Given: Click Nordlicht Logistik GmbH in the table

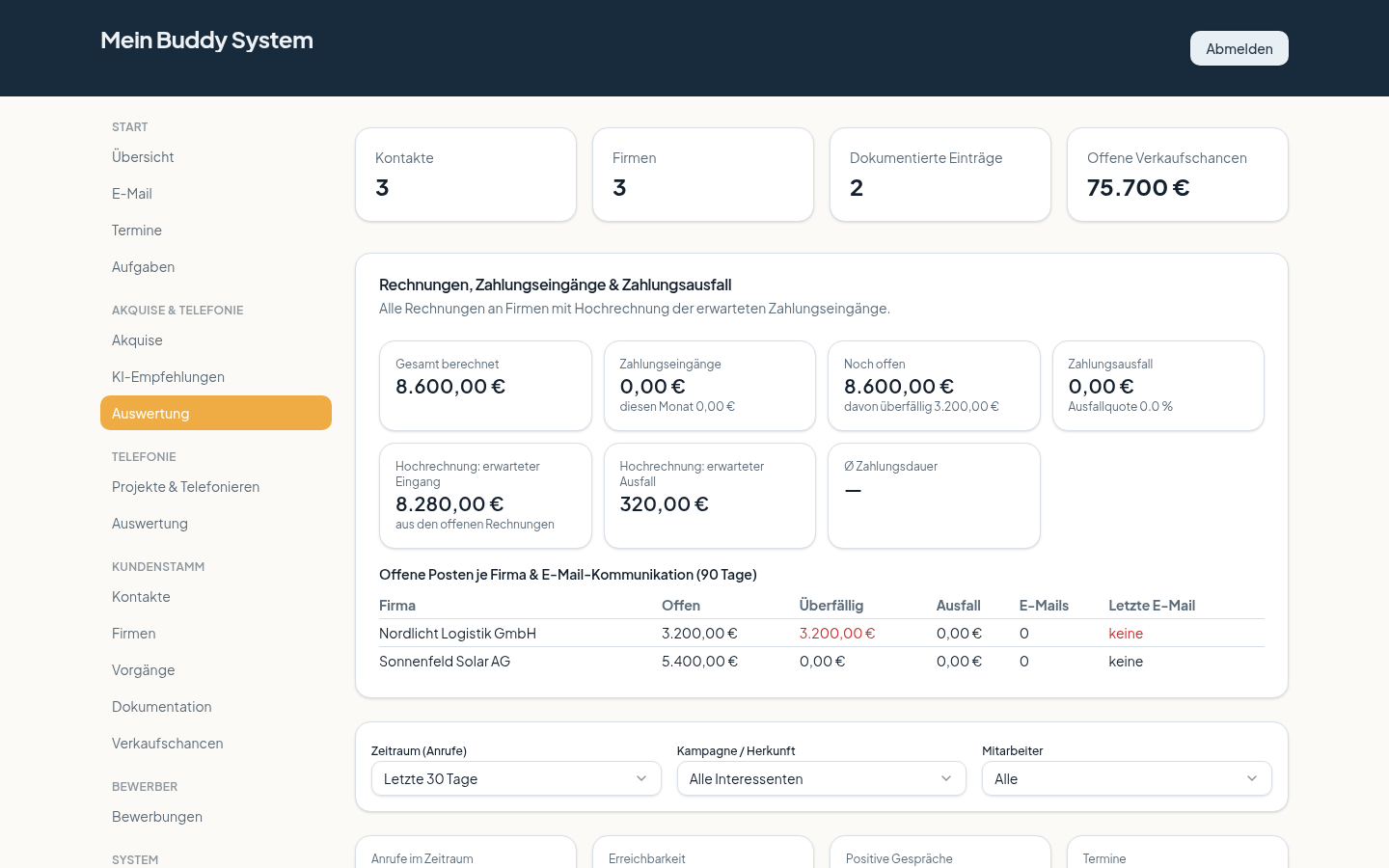Looking at the screenshot, I should point(457,634).
